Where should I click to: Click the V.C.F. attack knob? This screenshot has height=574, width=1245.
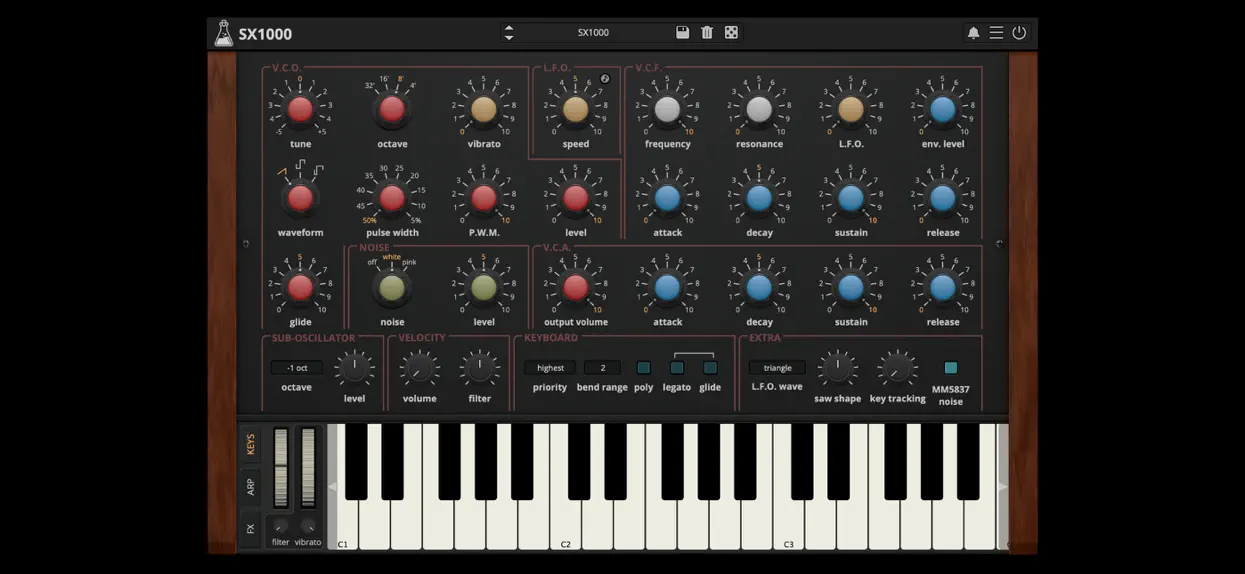[x=667, y=198]
